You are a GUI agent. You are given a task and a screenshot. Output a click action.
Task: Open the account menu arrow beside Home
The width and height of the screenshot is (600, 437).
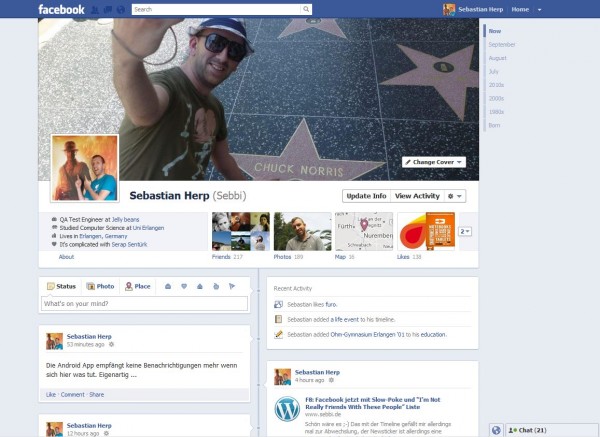tap(540, 9)
